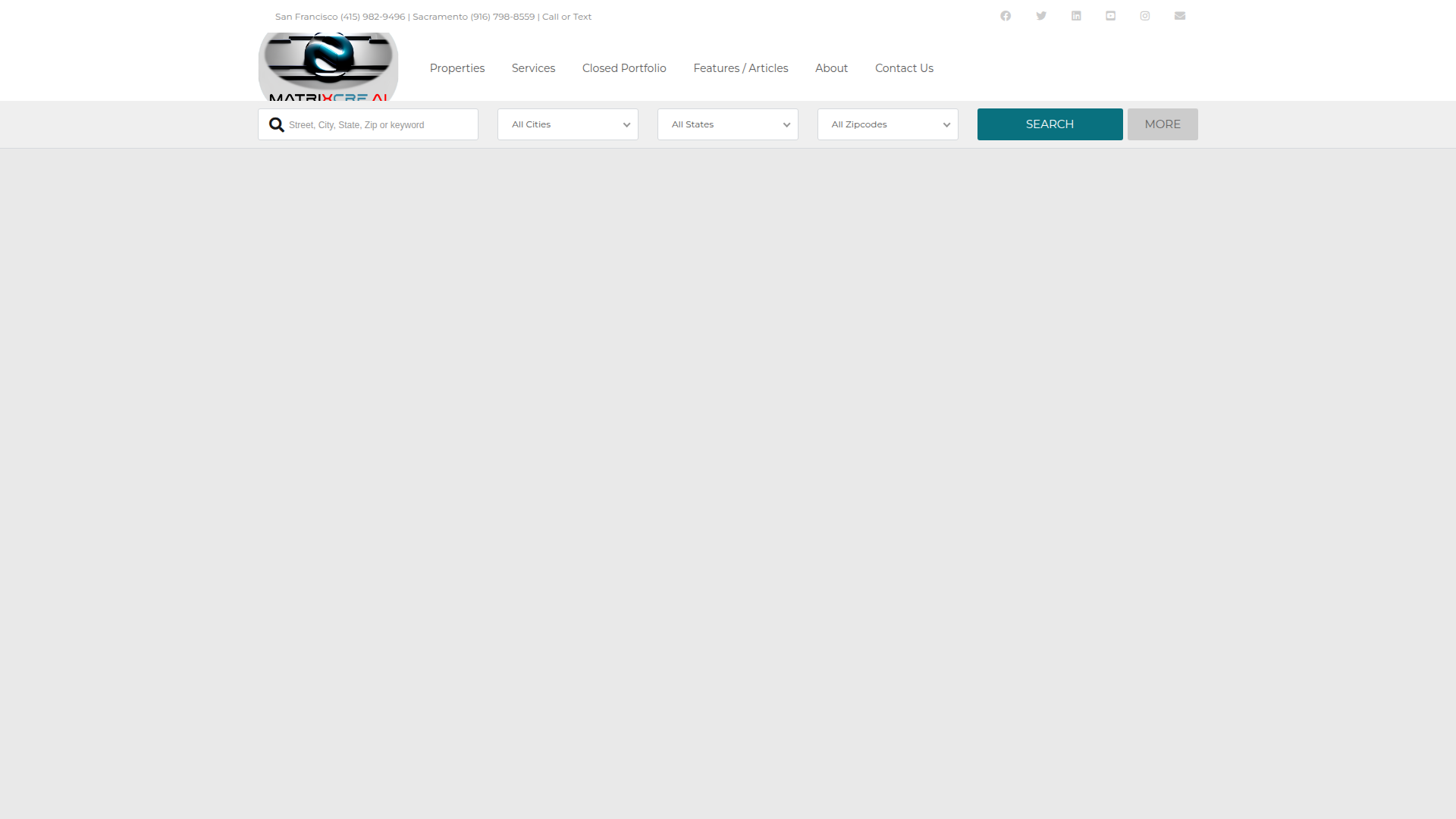Click the San Francisco phone number text
Viewport: 1456px width, 819px height.
coord(340,17)
